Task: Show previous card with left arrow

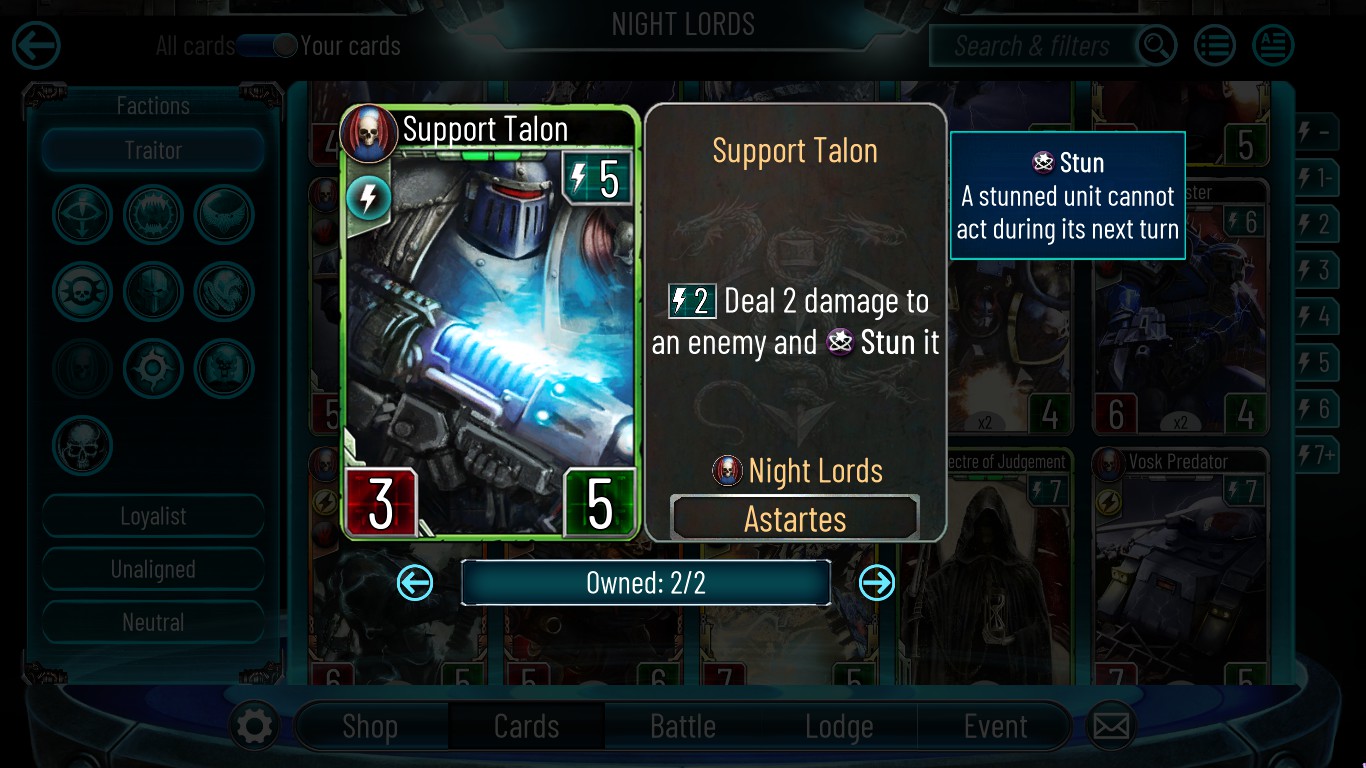Action: pyautogui.click(x=415, y=582)
